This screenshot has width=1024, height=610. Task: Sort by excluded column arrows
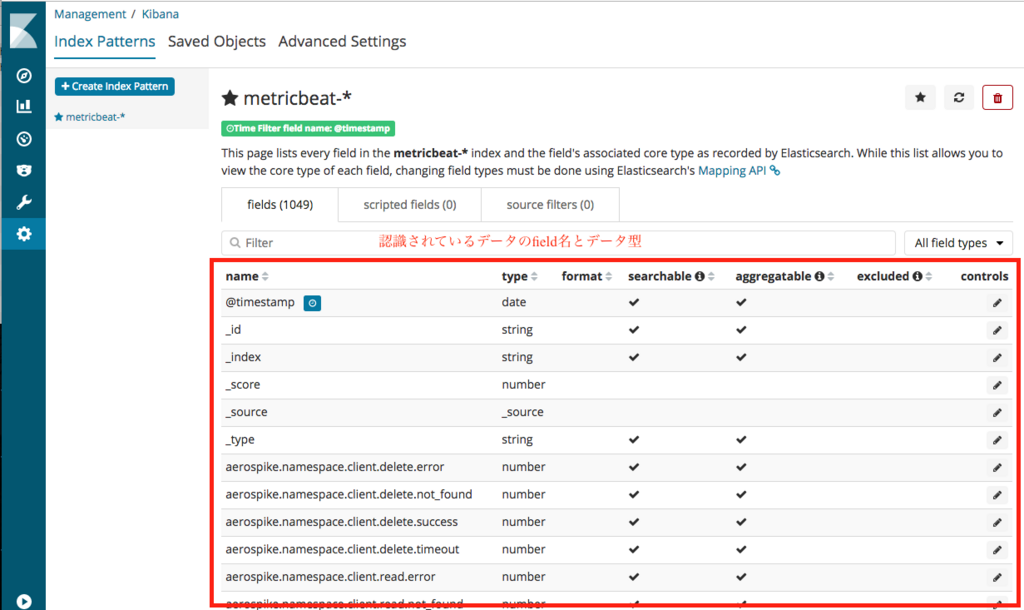tap(929, 277)
